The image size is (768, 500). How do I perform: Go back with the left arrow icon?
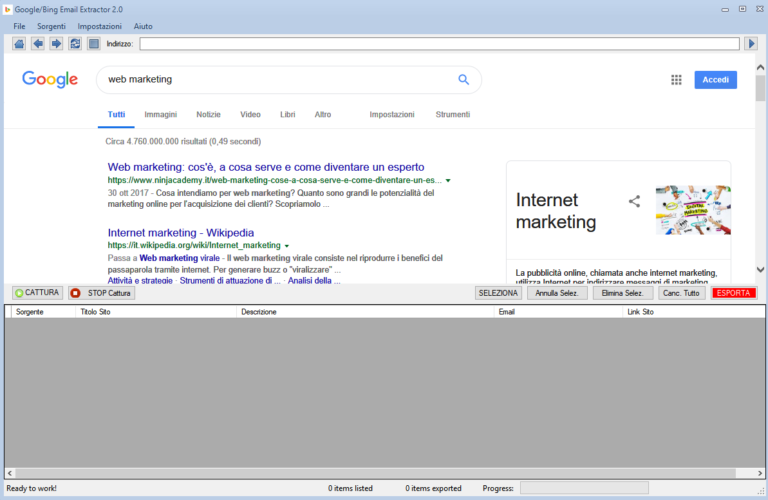coord(38,44)
